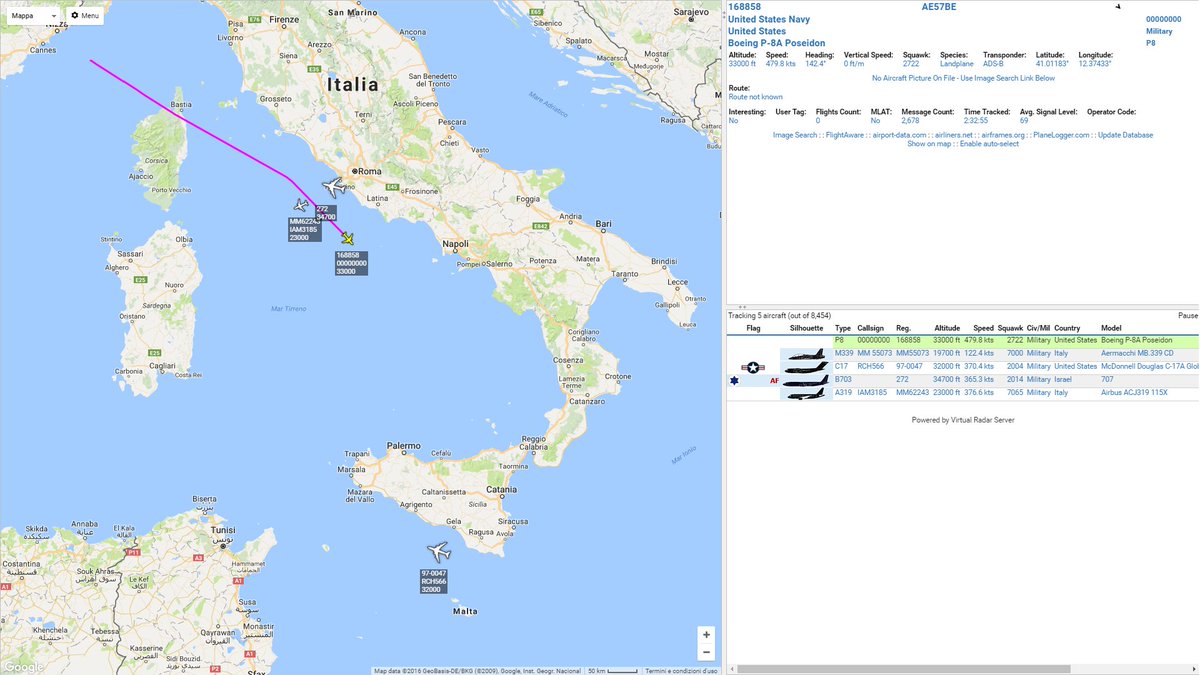Click the Update Database link
Screen dimensions: 1200x675
pos(1126,135)
